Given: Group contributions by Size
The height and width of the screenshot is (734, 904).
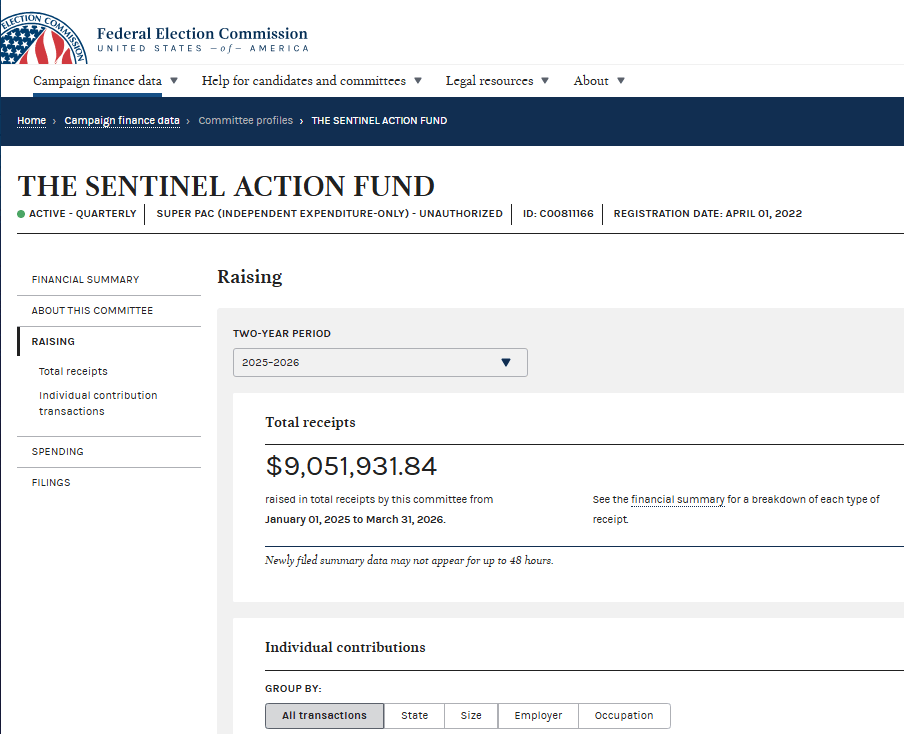Looking at the screenshot, I should click(x=471, y=716).
